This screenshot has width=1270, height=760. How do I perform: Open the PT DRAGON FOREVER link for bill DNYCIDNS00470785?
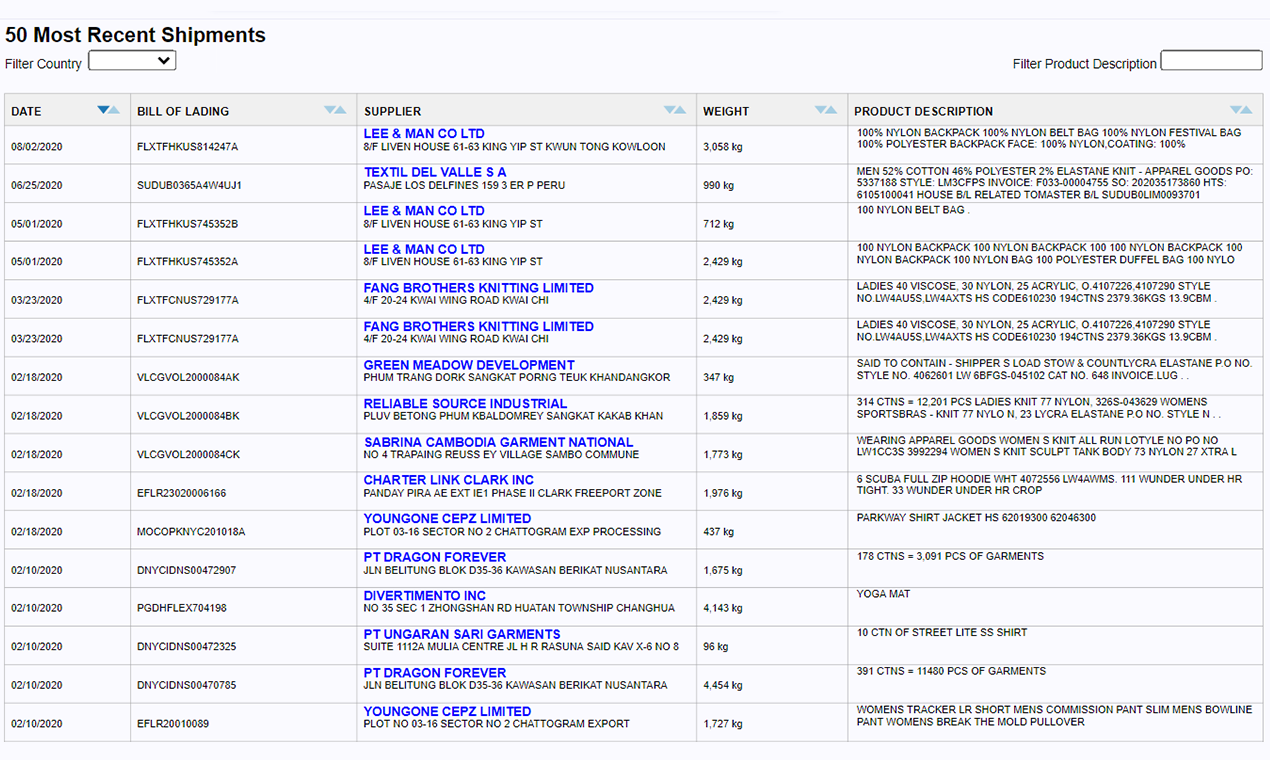click(435, 673)
